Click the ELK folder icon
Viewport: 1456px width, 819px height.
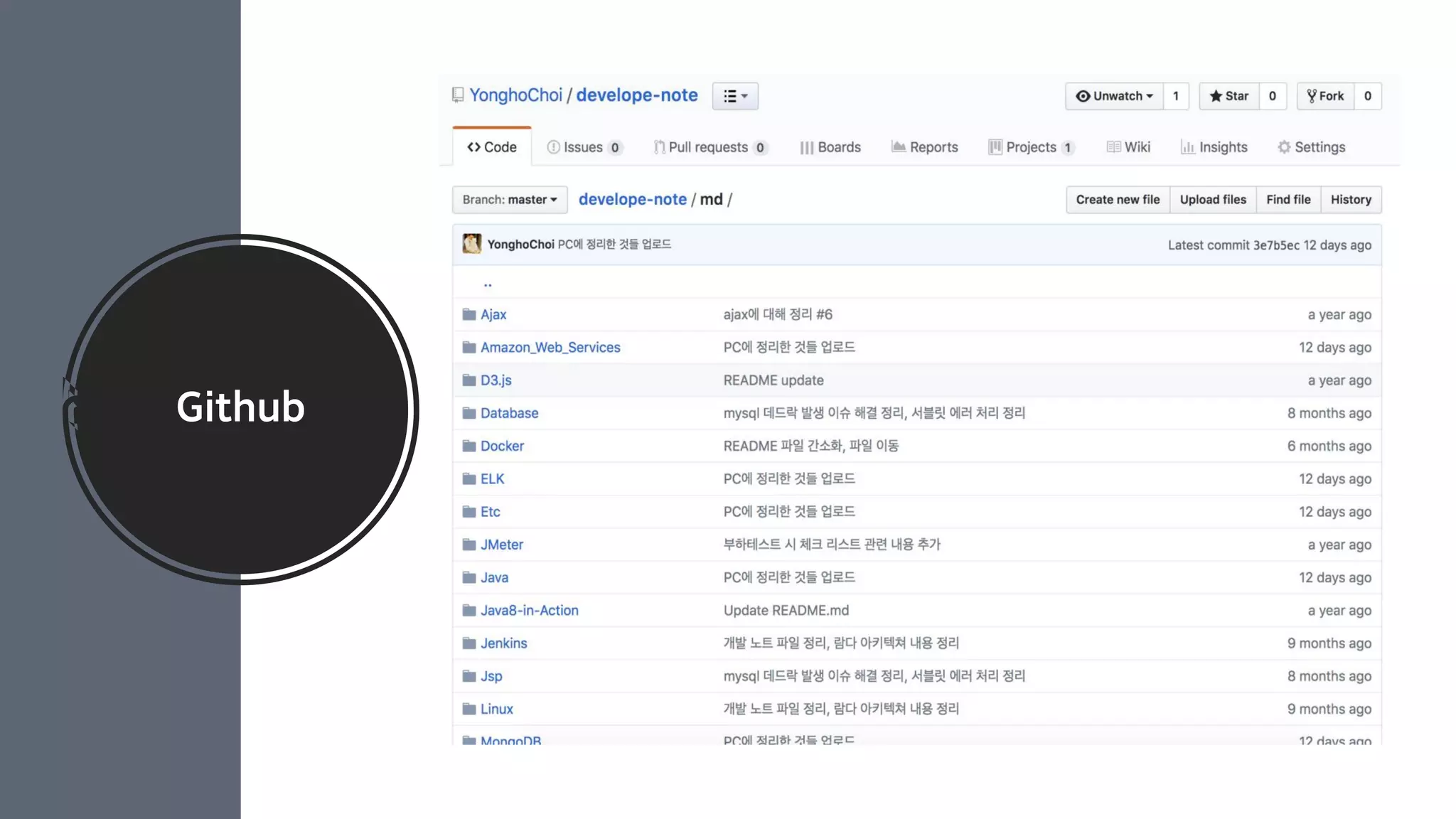[x=469, y=479]
